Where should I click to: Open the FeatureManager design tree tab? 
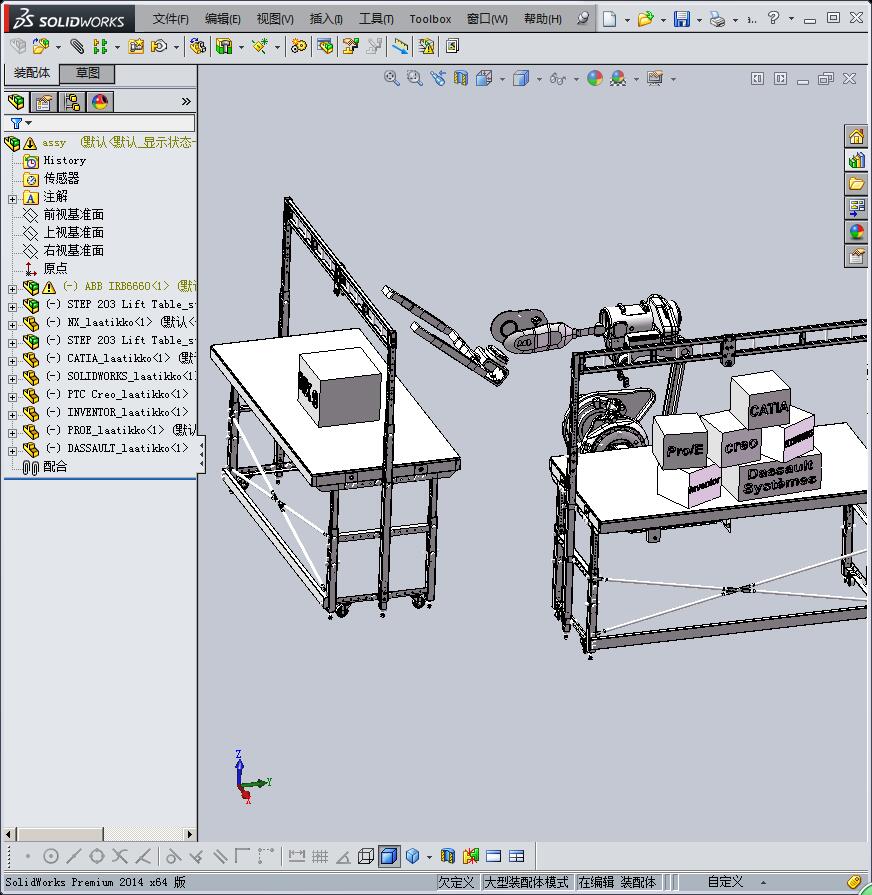(x=17, y=102)
